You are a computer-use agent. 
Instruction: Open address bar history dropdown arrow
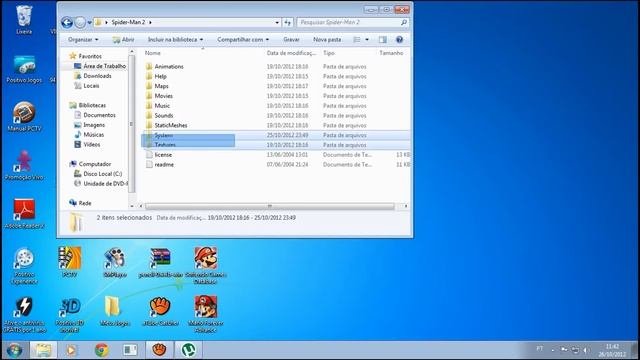coord(277,22)
